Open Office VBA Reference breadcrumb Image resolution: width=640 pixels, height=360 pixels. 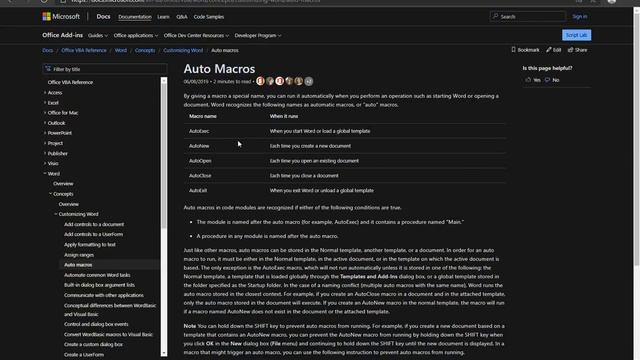point(84,50)
